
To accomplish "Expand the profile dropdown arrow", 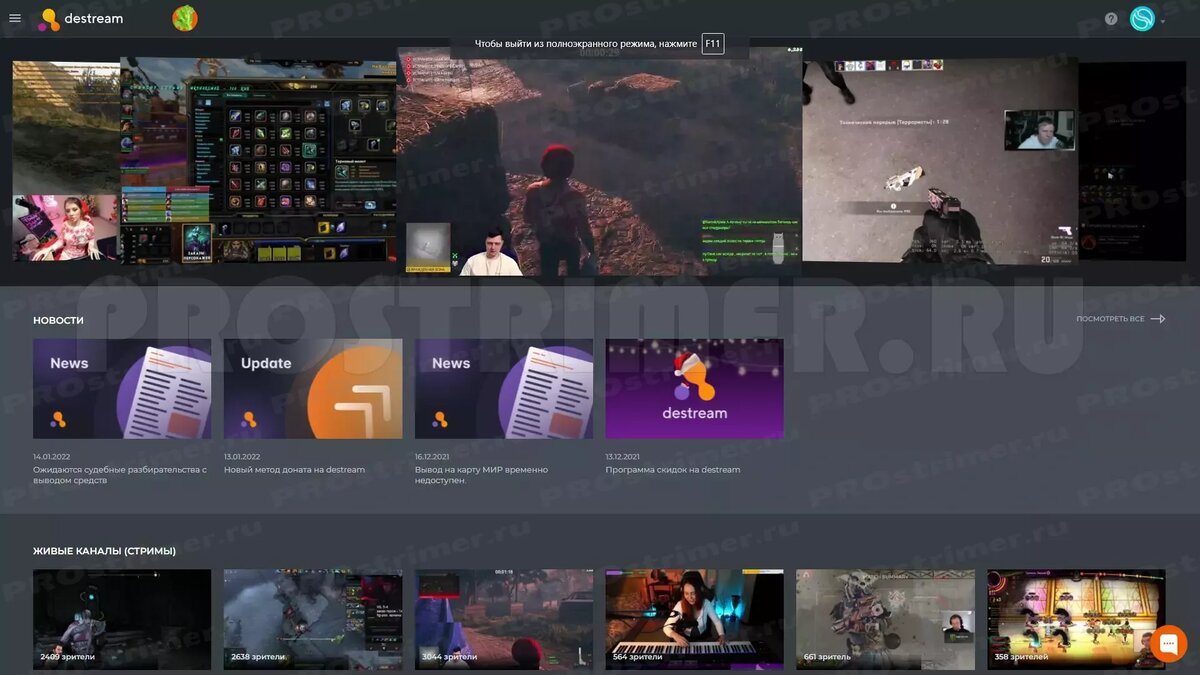I will tap(1163, 21).
